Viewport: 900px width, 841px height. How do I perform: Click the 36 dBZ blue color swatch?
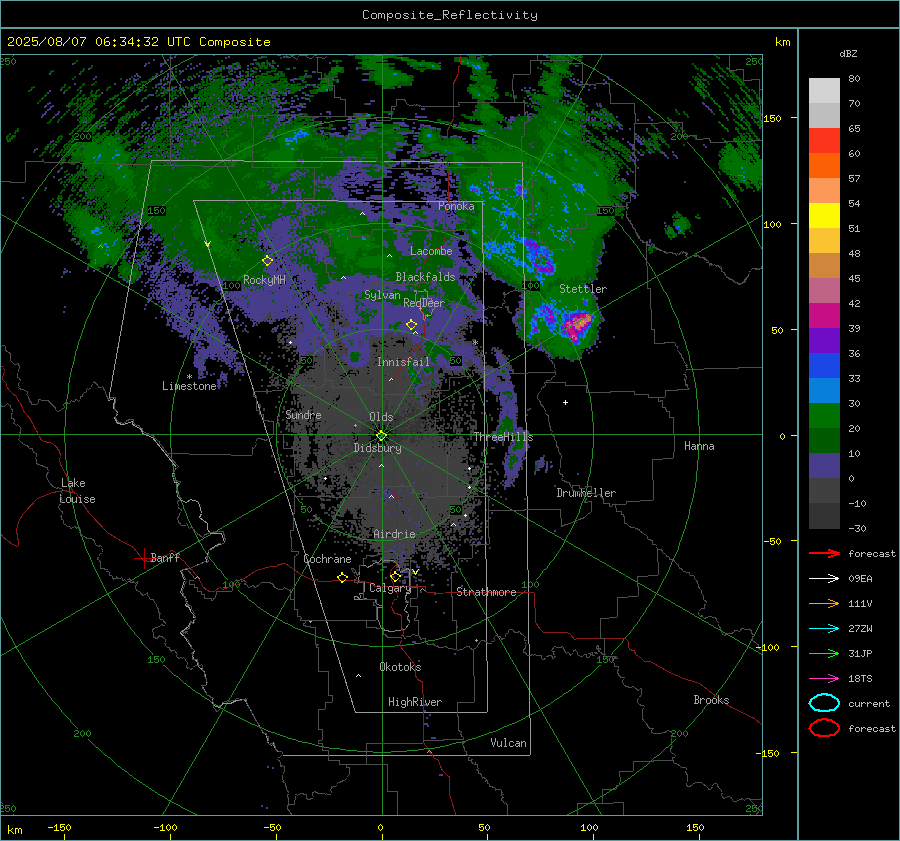[824, 365]
